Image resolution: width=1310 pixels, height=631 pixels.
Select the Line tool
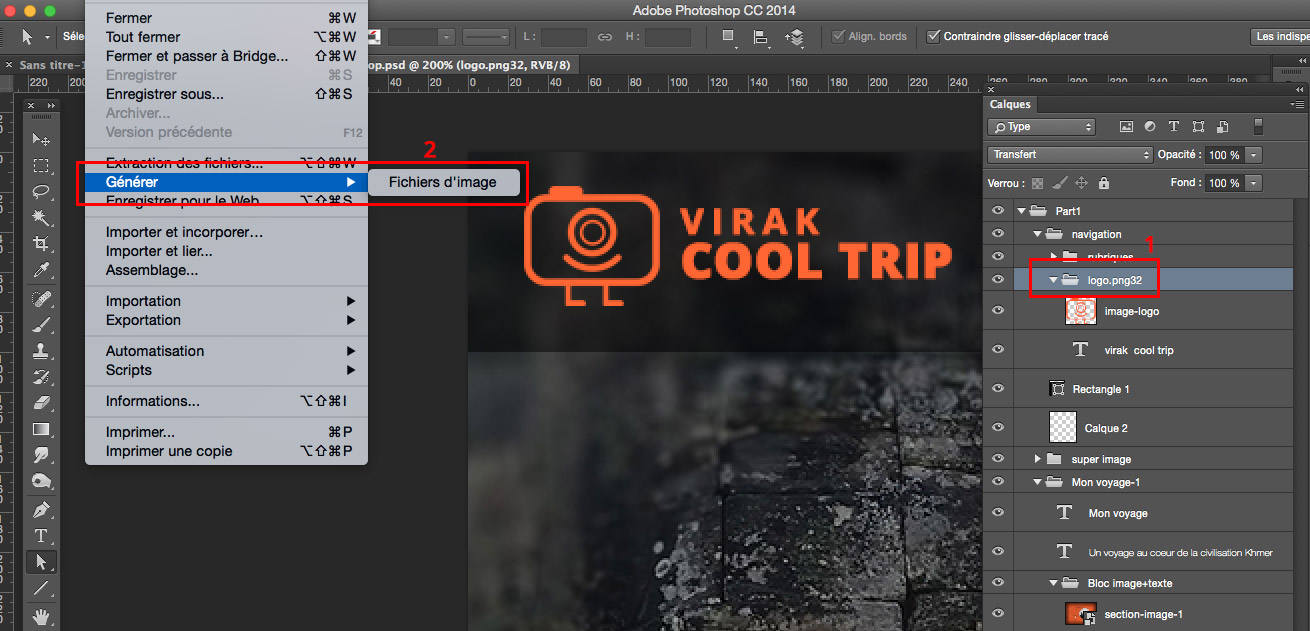tap(41, 588)
